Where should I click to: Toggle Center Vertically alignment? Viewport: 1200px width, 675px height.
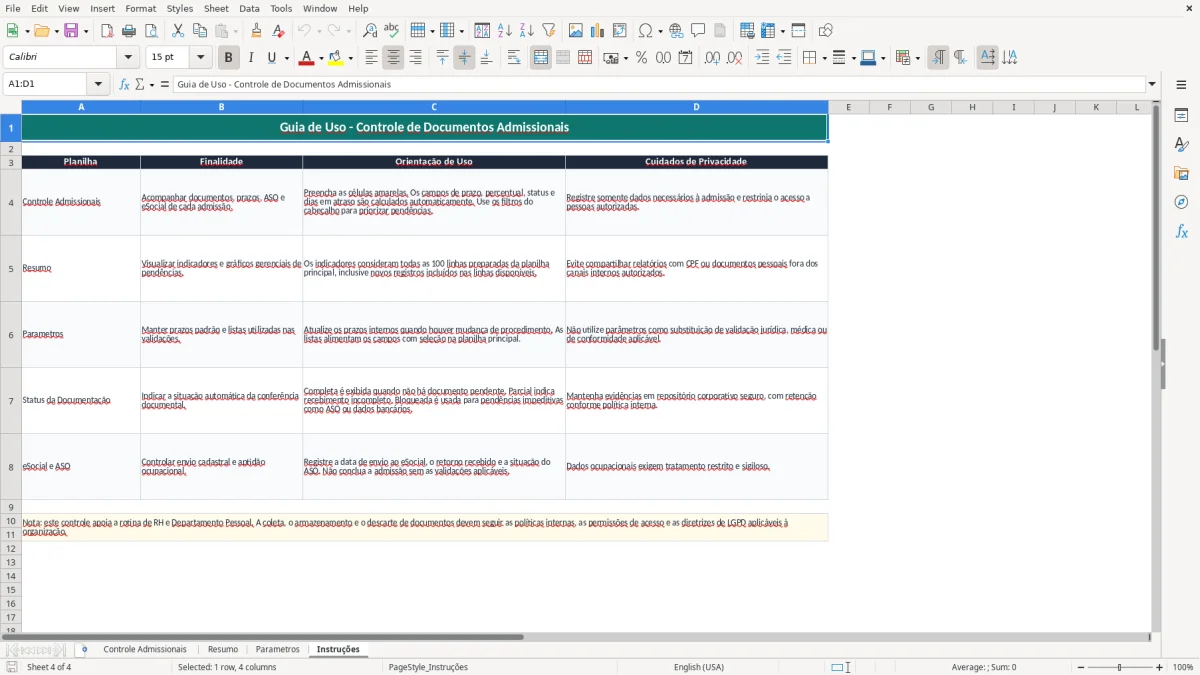464,58
